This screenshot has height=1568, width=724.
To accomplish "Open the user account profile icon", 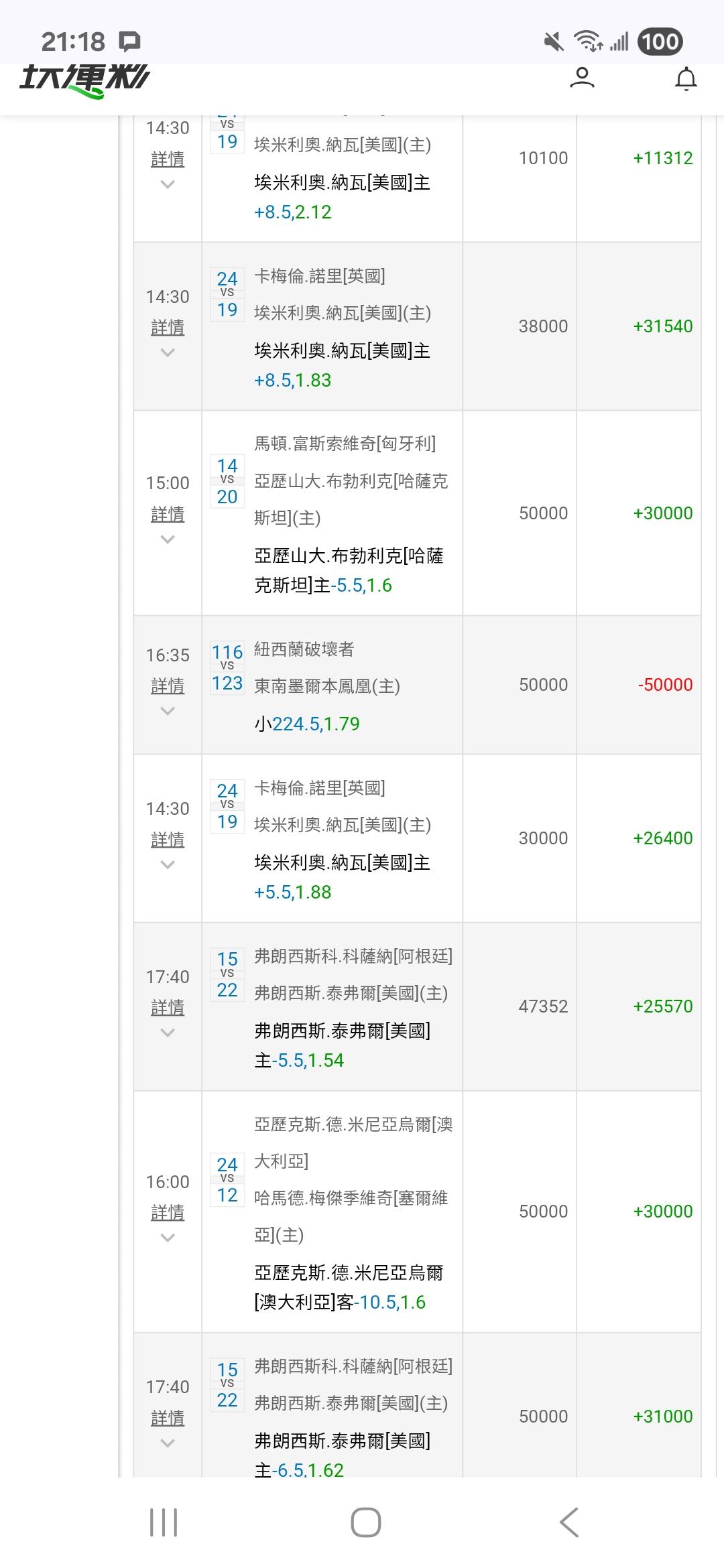I will (581, 78).
